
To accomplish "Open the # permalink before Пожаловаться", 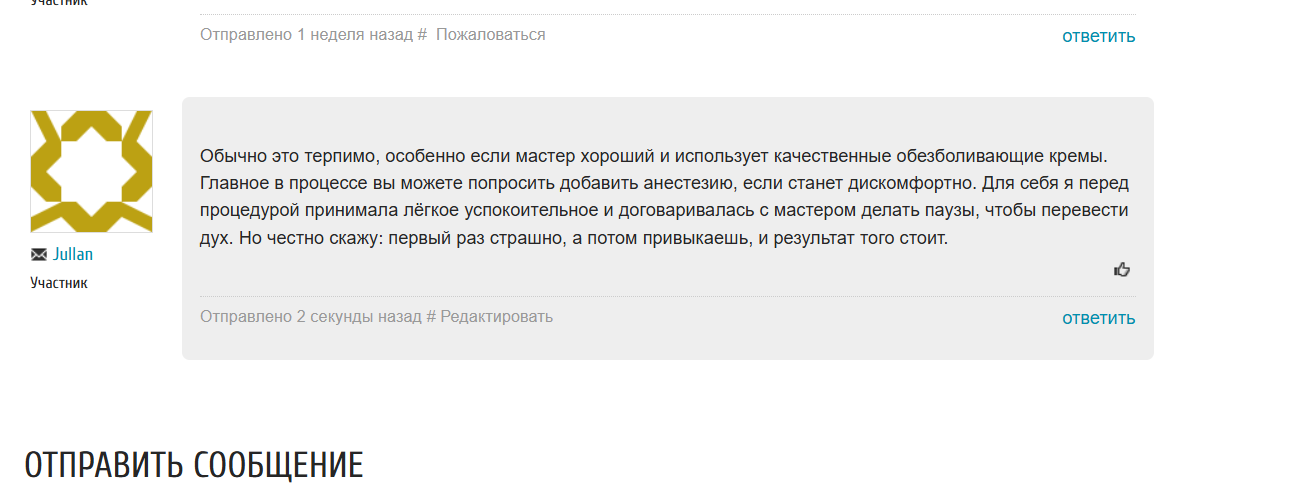I will [422, 35].
